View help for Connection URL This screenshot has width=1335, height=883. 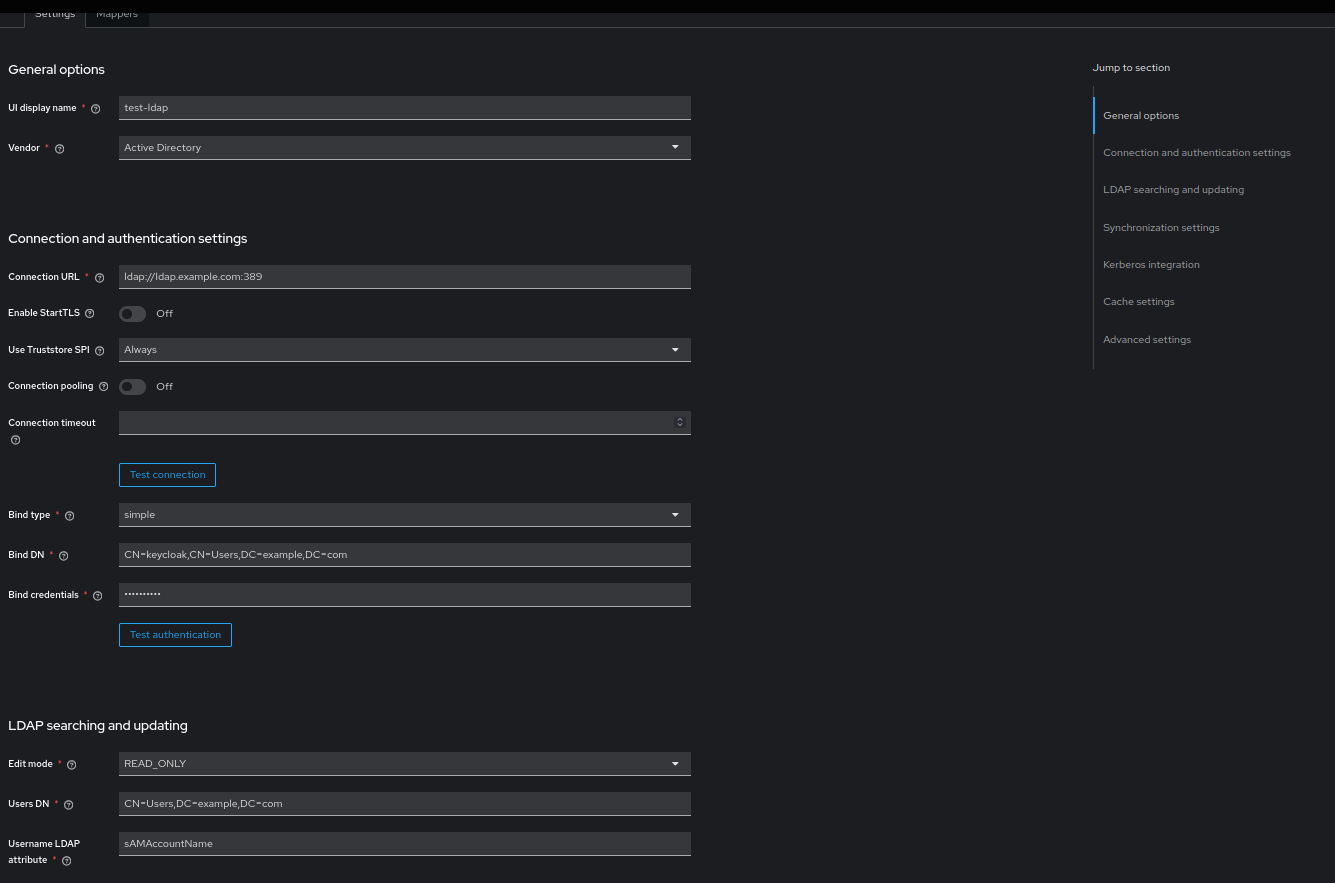click(x=99, y=277)
